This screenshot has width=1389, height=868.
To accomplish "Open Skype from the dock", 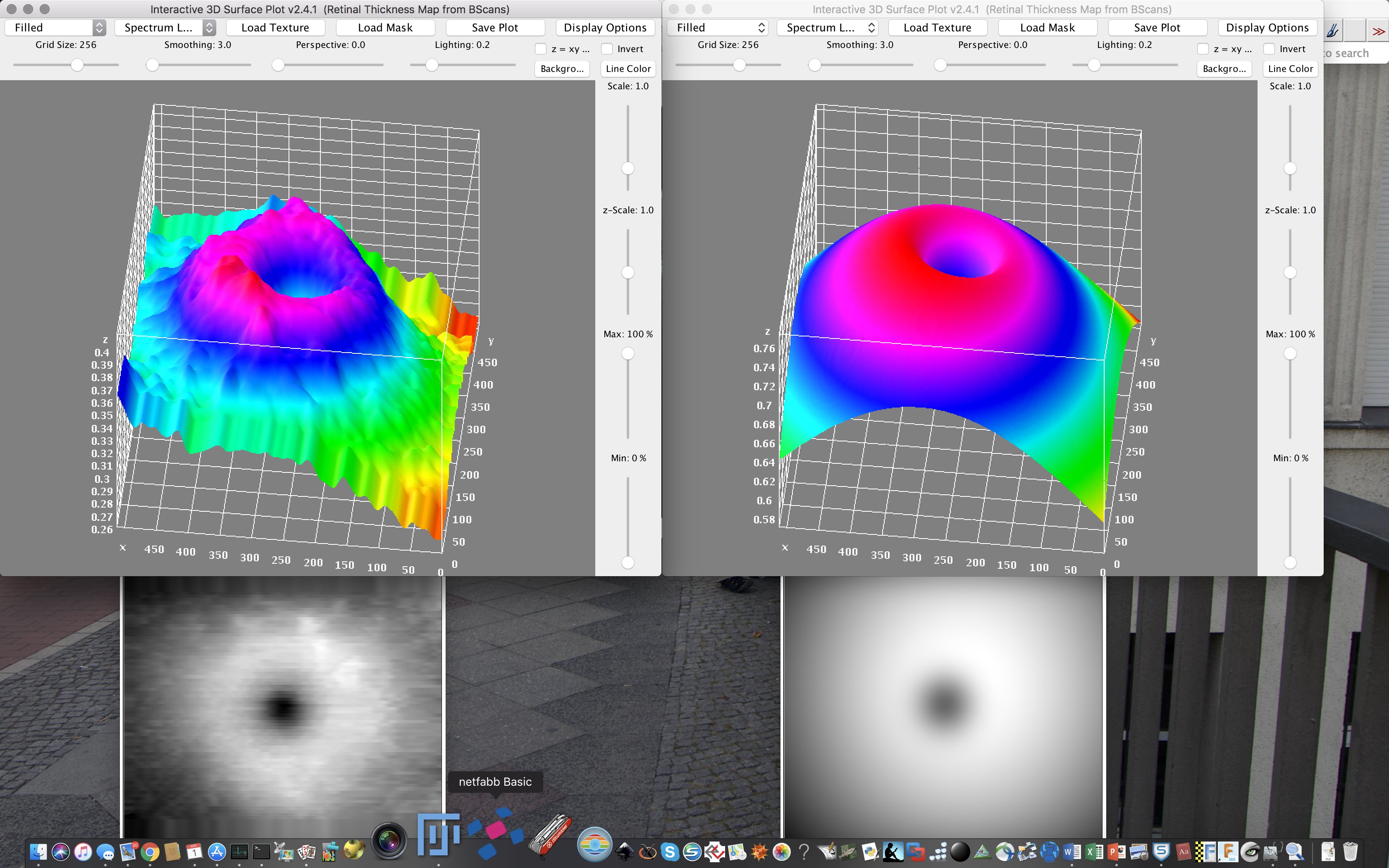I will 670,852.
